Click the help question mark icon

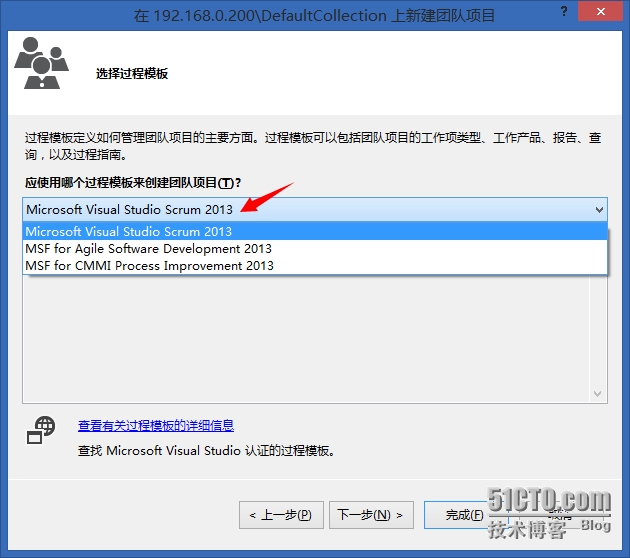tap(564, 11)
